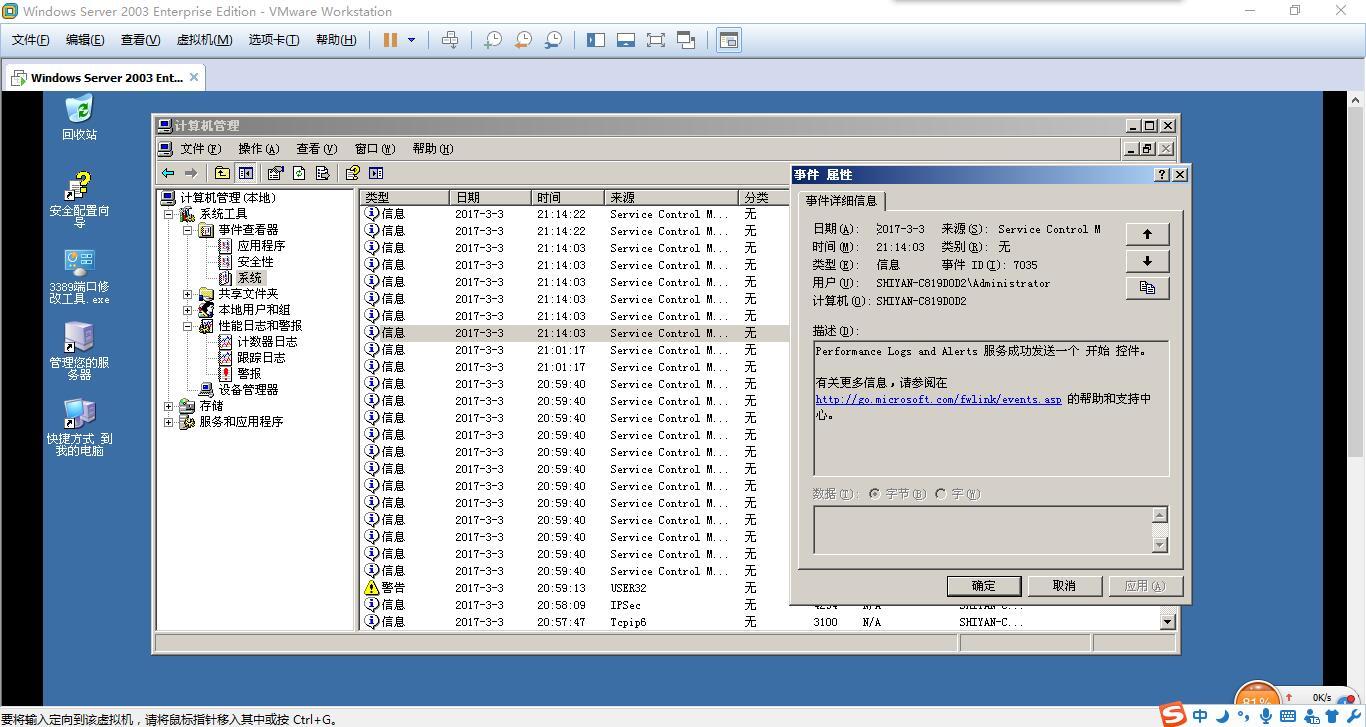Click the back arrow in Computer Management toolbar
This screenshot has height=727, width=1366.
coord(168,173)
